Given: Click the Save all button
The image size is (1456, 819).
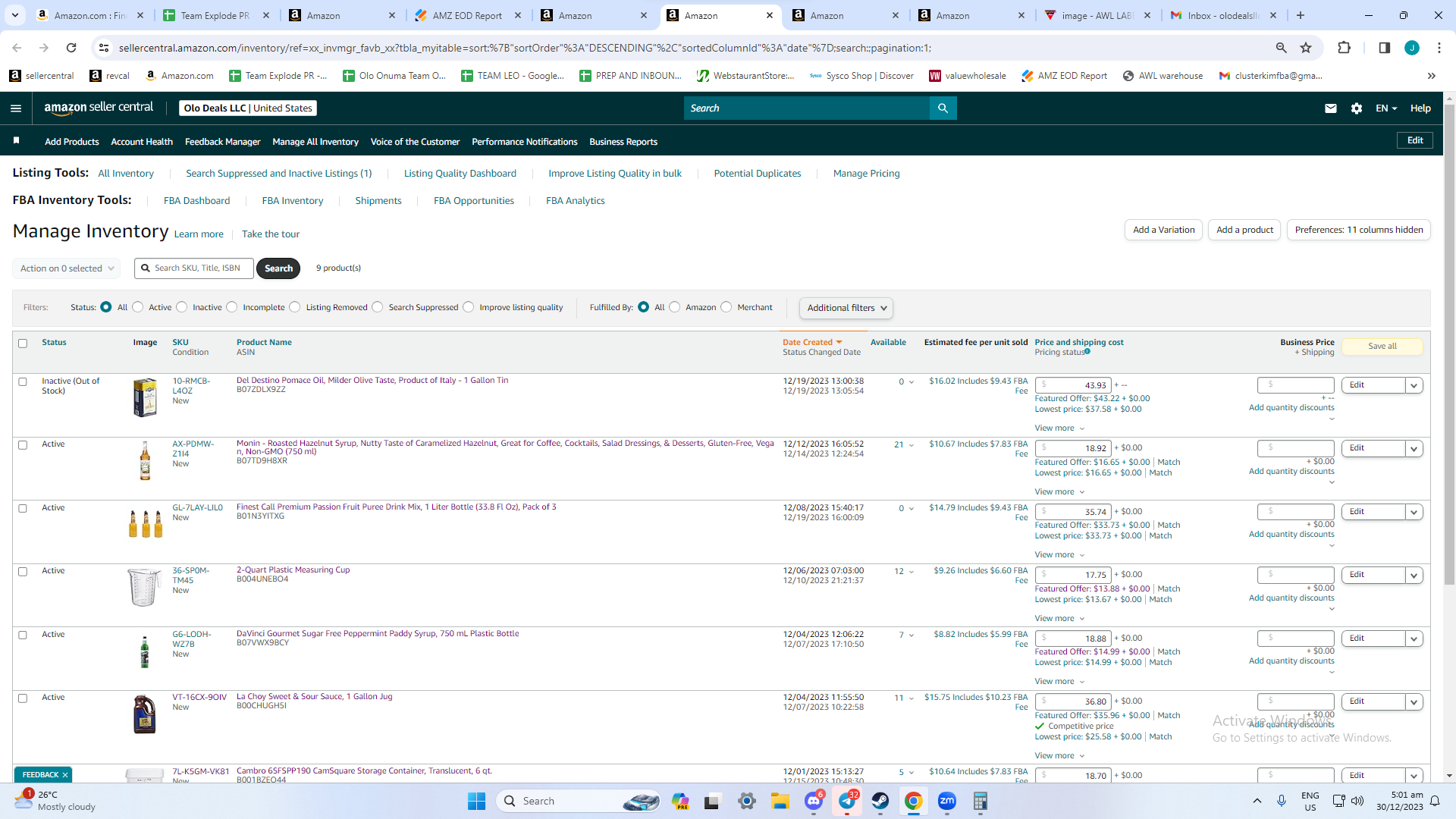Looking at the screenshot, I should pos(1382,346).
